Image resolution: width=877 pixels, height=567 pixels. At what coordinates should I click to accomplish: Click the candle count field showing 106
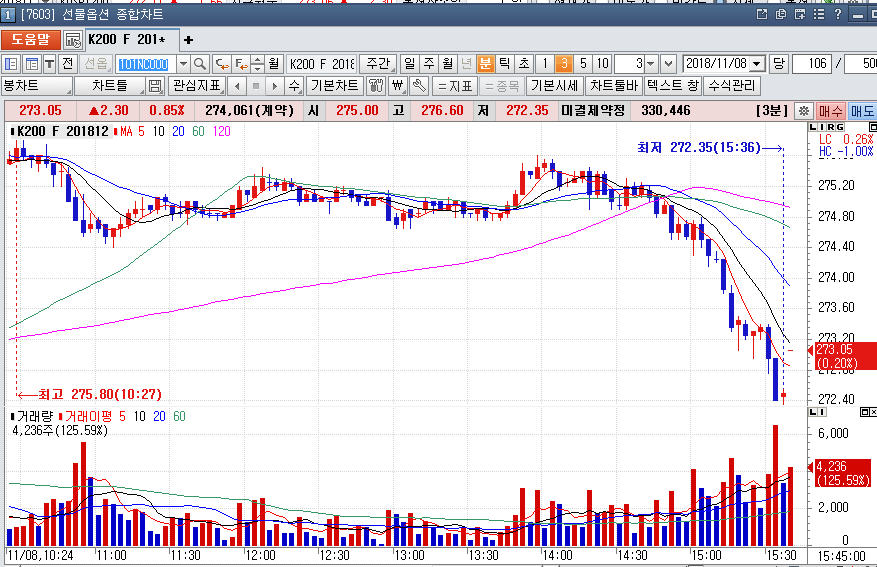pos(817,63)
